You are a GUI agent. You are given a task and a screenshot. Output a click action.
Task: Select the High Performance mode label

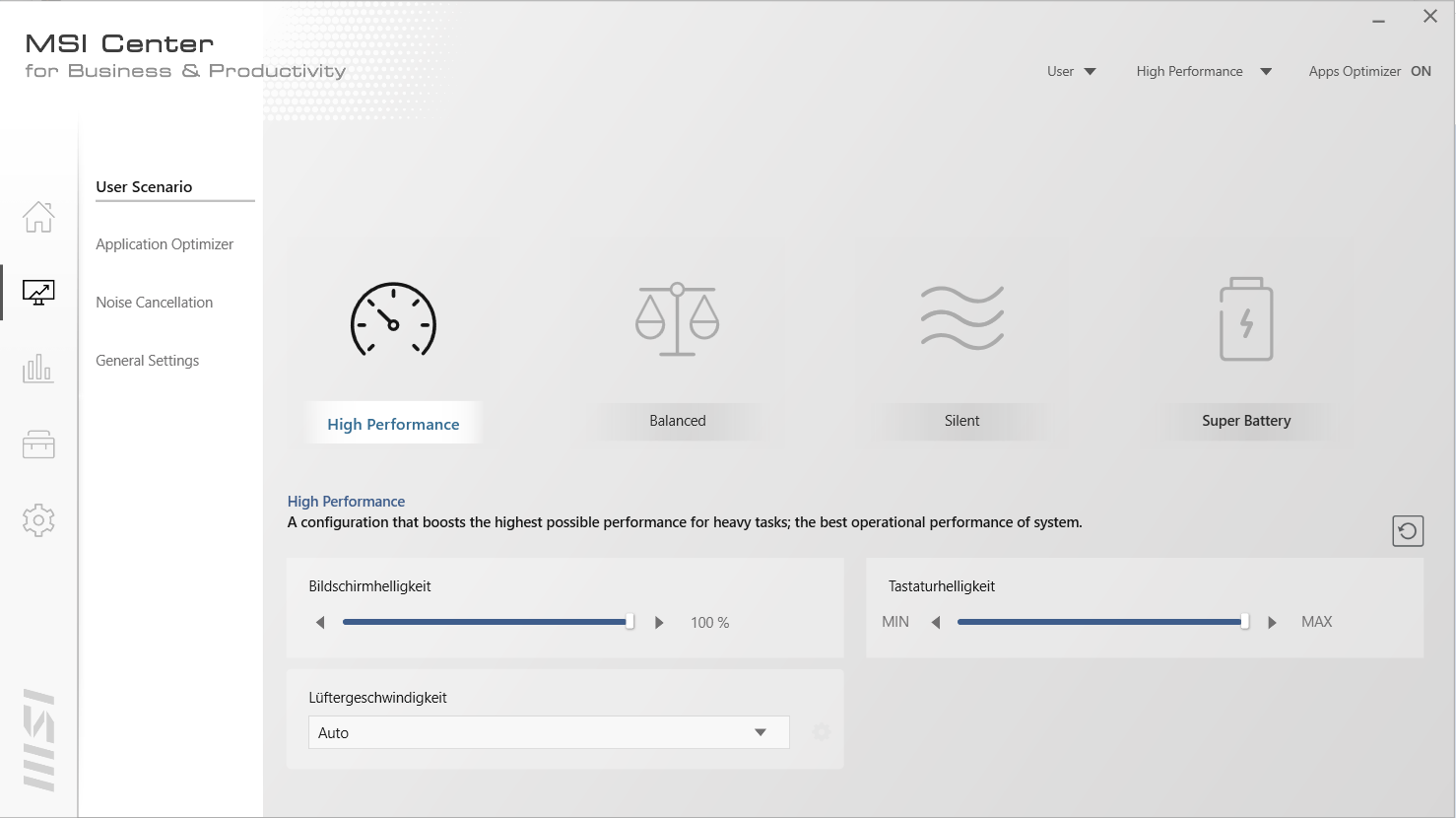pos(393,424)
